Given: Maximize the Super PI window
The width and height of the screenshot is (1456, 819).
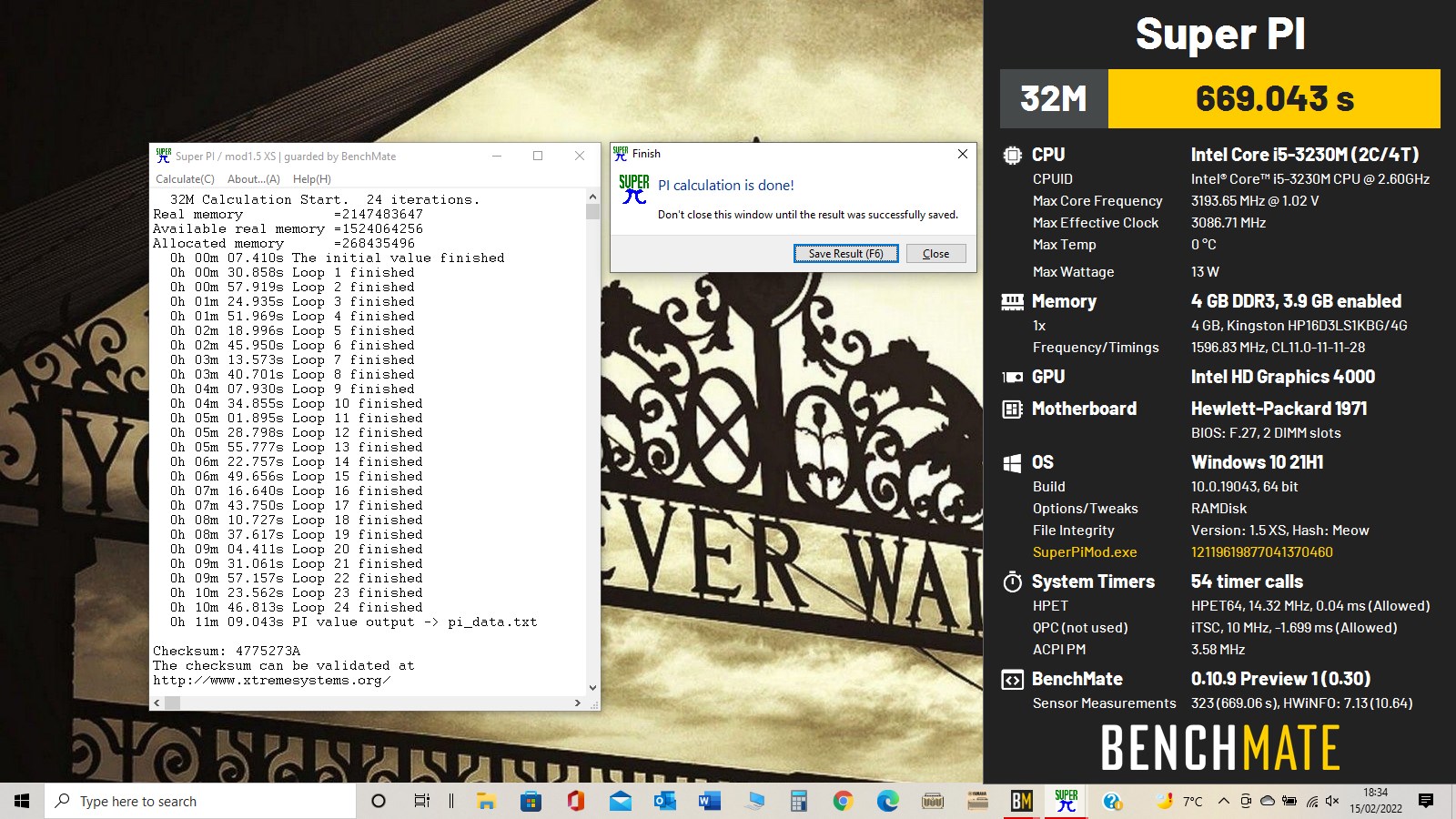Looking at the screenshot, I should 538,156.
